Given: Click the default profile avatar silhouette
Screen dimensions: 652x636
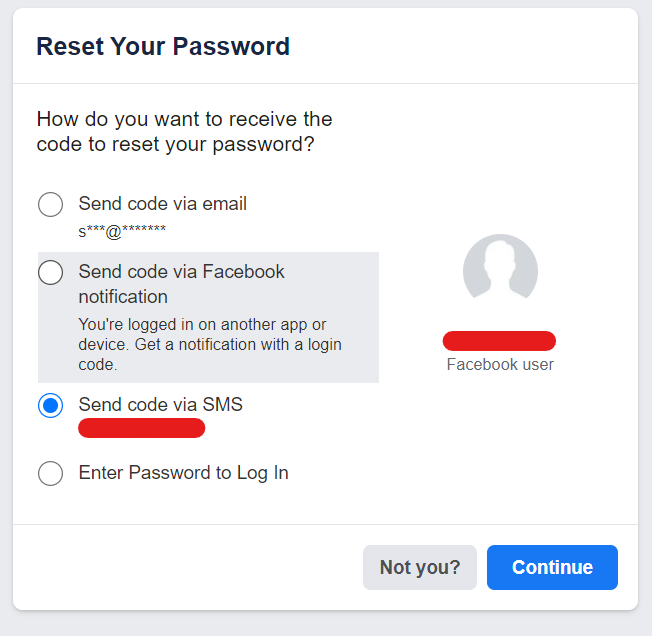Looking at the screenshot, I should pyautogui.click(x=500, y=270).
